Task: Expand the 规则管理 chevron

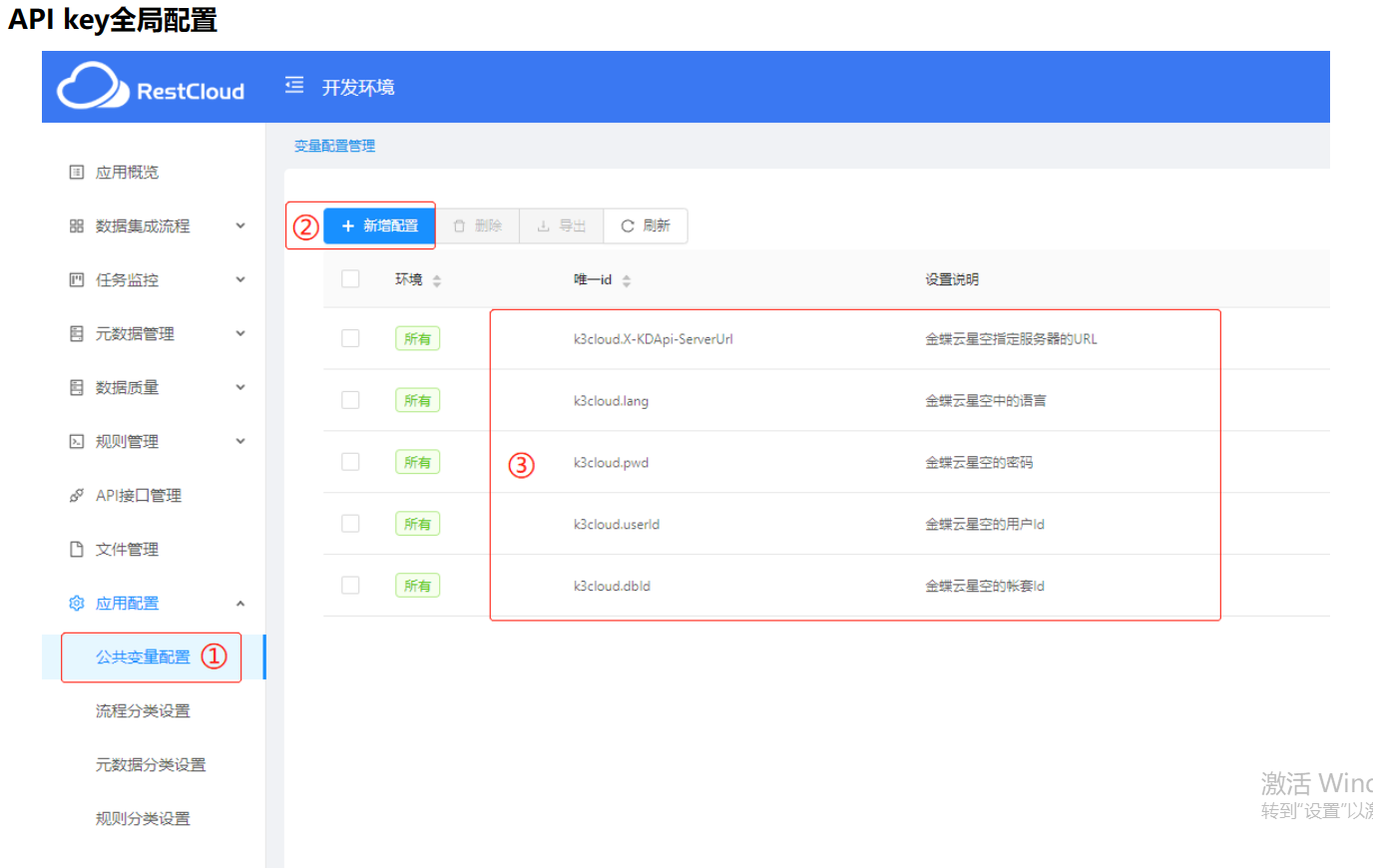Action: coord(240,441)
